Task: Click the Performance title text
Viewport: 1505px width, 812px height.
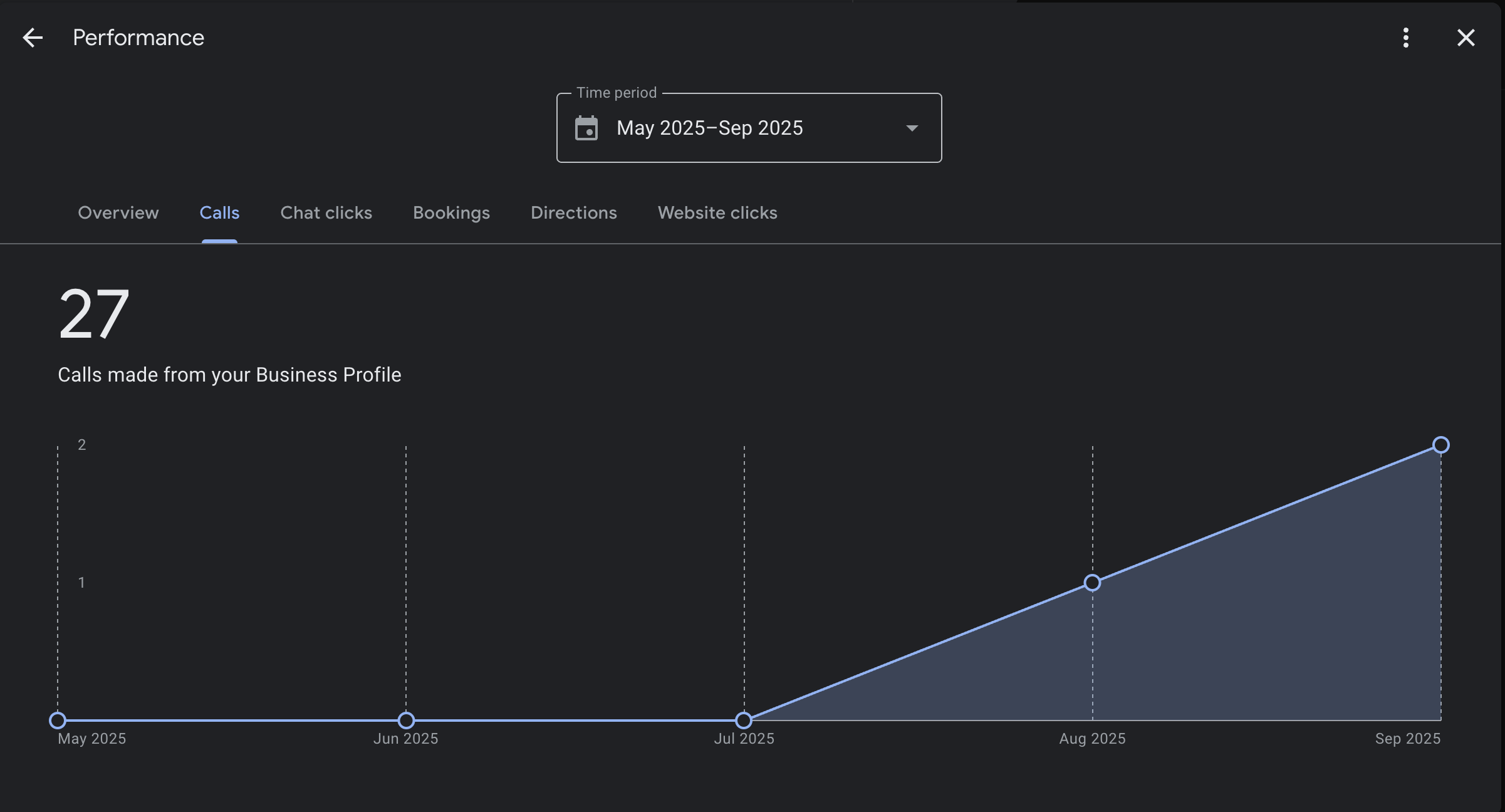Action: tap(138, 38)
